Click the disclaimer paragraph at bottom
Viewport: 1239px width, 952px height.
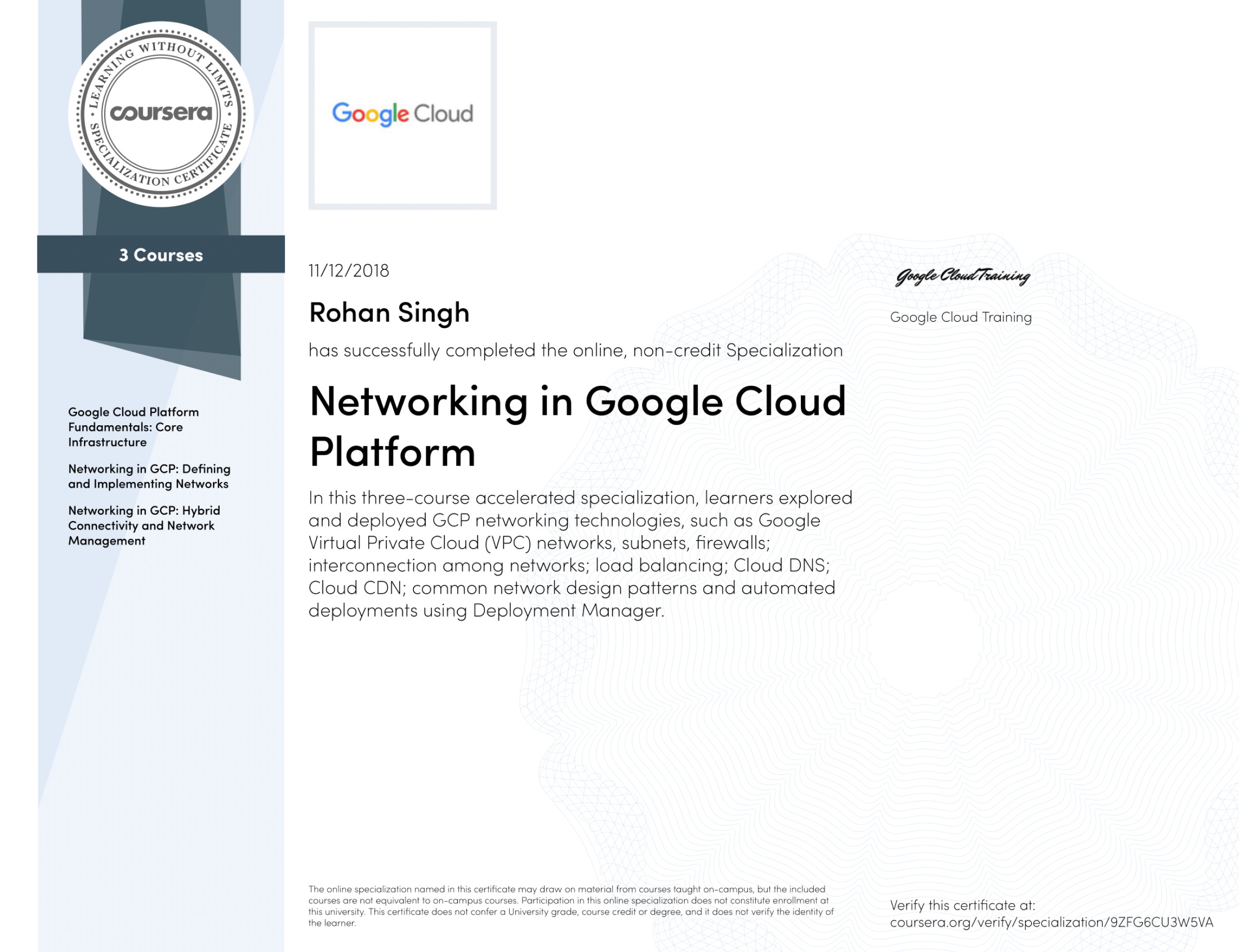pos(571,905)
